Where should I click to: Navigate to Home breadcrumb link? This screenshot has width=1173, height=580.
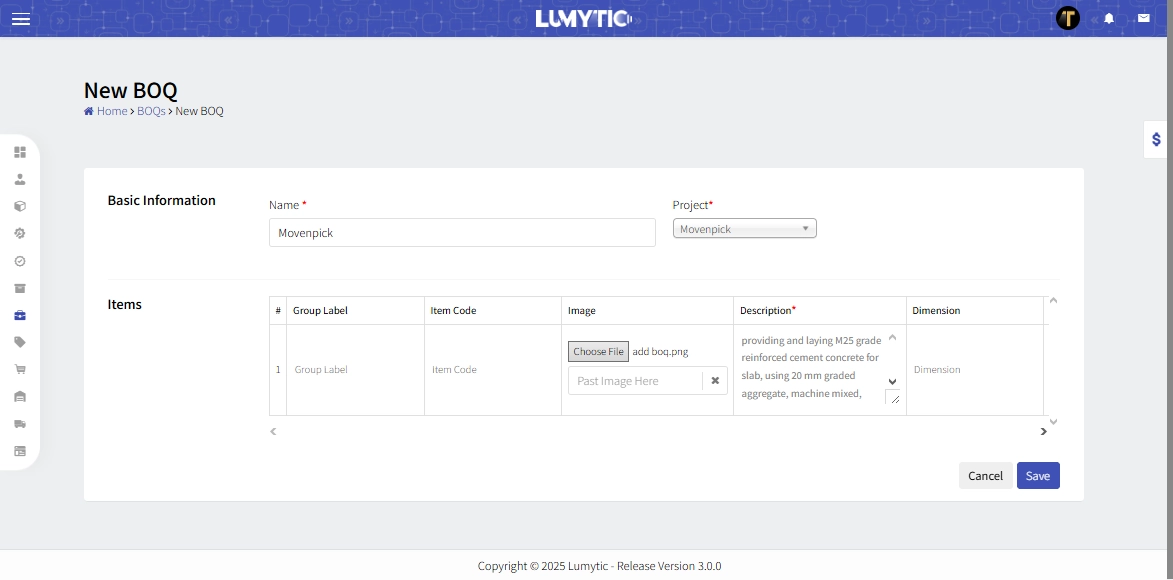tap(111, 111)
